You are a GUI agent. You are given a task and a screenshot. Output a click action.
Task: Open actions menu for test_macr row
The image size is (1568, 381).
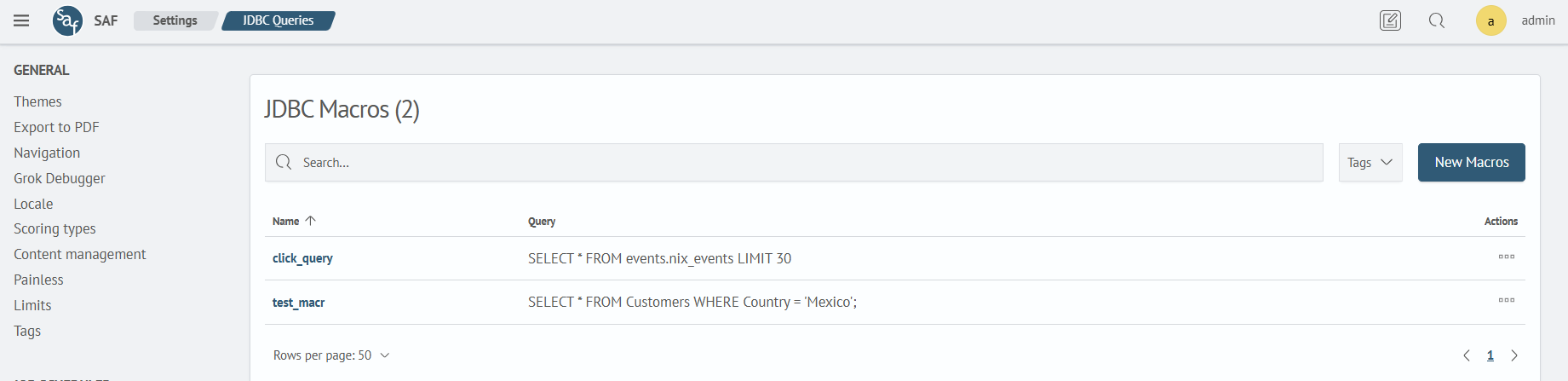[1507, 300]
